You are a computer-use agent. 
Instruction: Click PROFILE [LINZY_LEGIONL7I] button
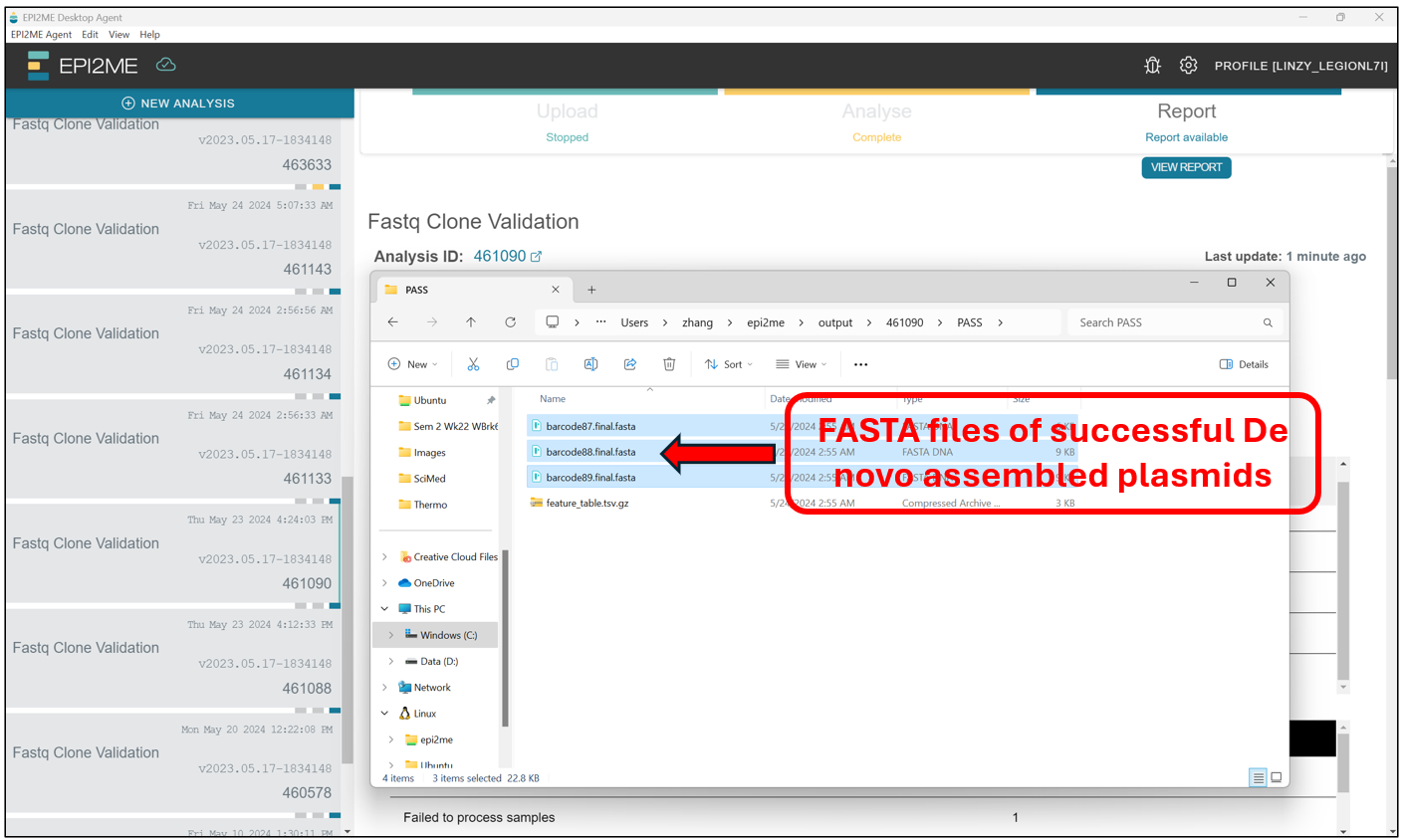click(x=1300, y=66)
